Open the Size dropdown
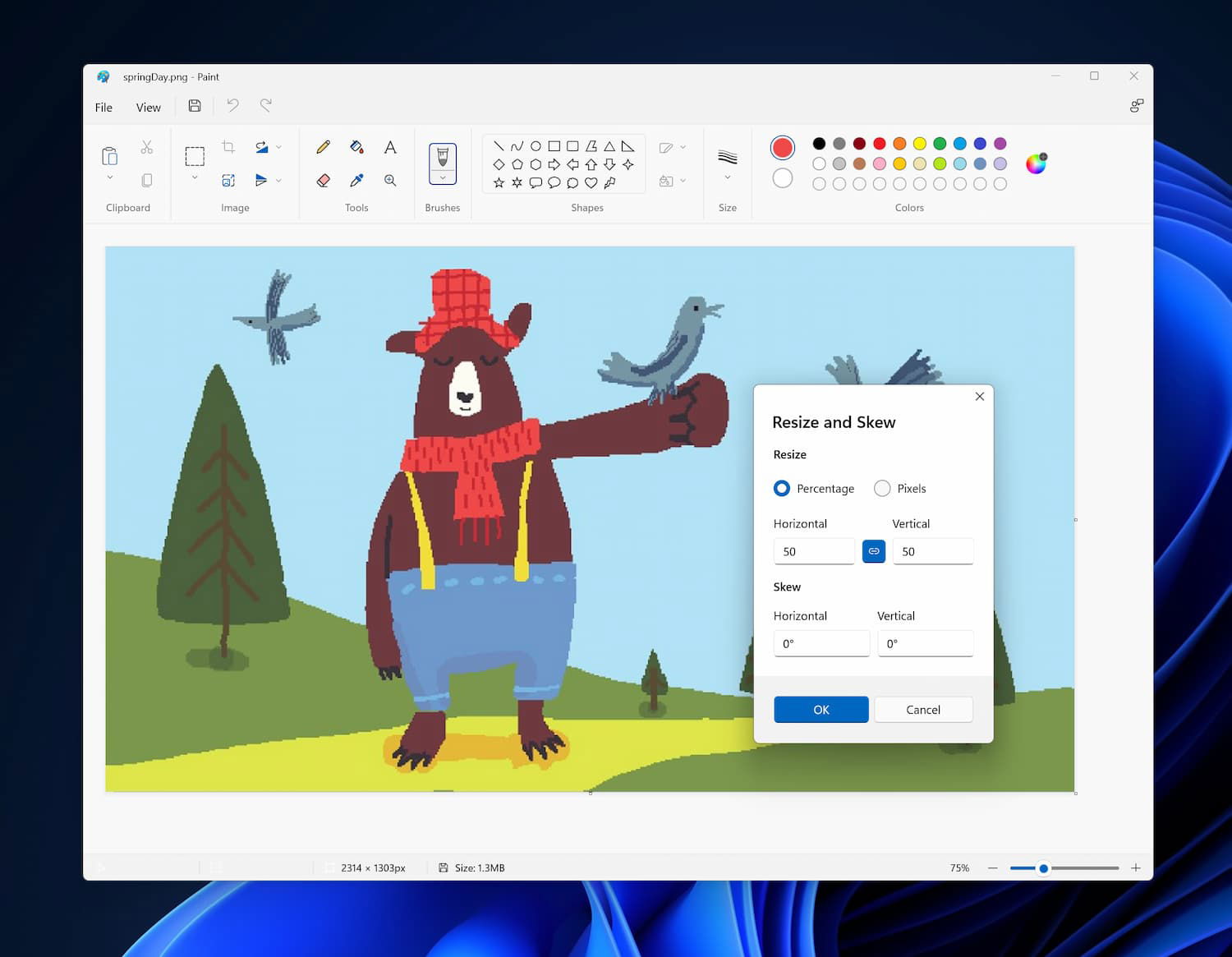 727,177
